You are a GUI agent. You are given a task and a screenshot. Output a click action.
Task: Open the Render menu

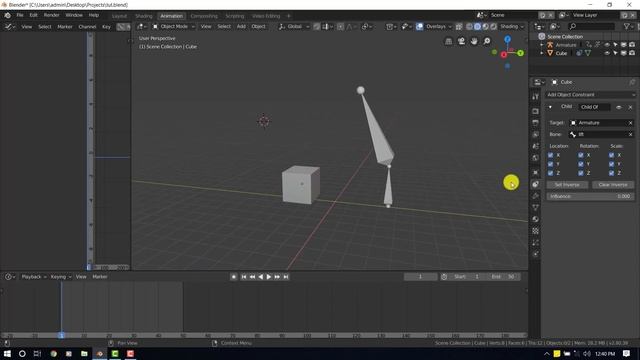51,16
